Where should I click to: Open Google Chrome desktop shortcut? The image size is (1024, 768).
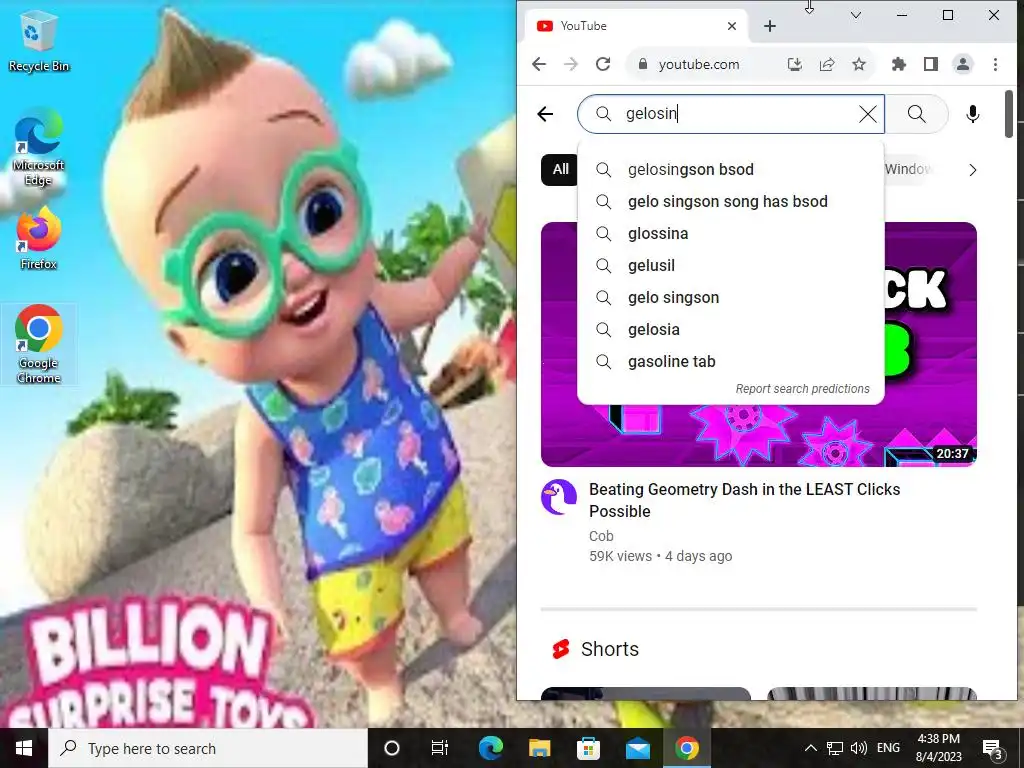pyautogui.click(x=39, y=344)
